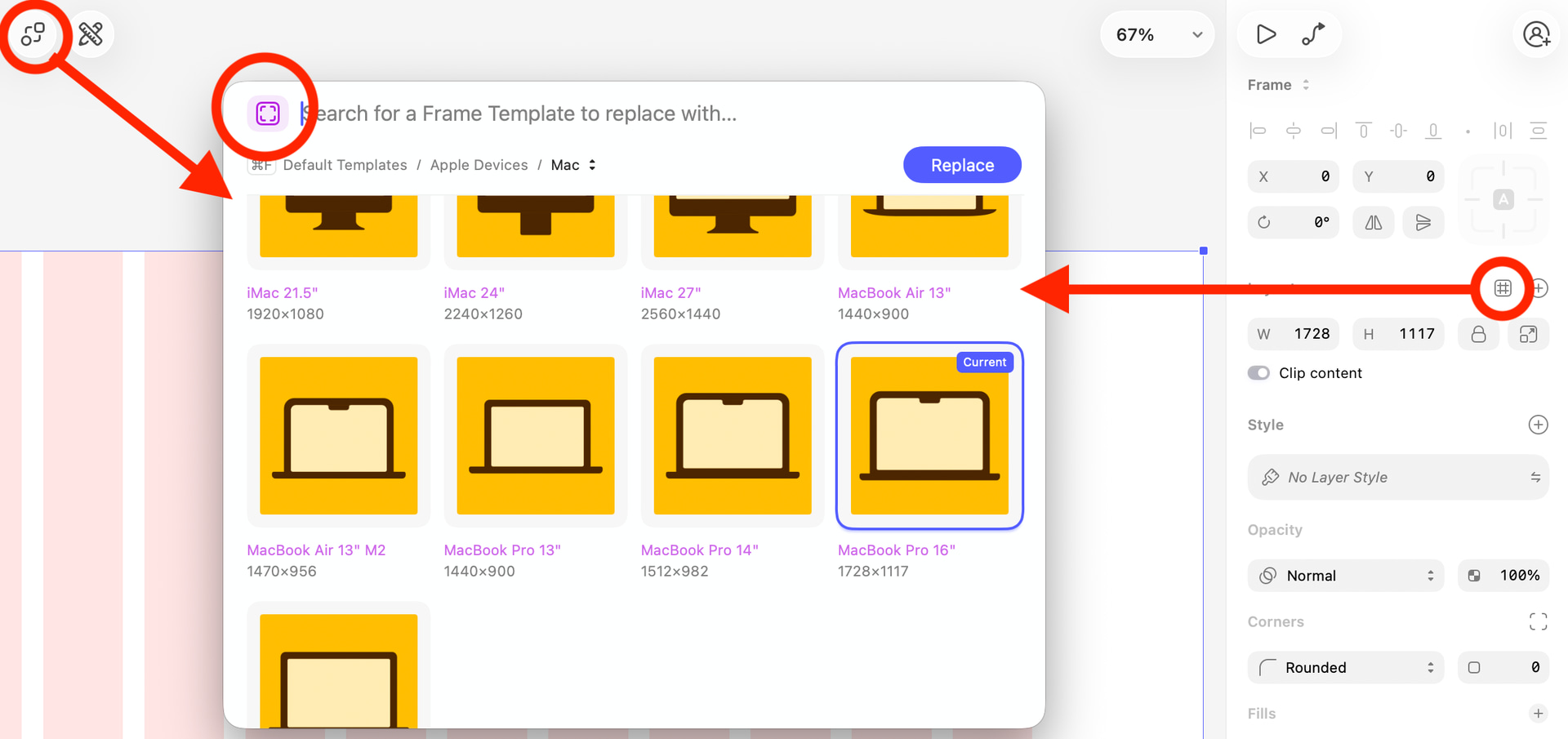Image resolution: width=1568 pixels, height=739 pixels.
Task: Click the "MacBook Air 13" M2" label
Action: [316, 550]
